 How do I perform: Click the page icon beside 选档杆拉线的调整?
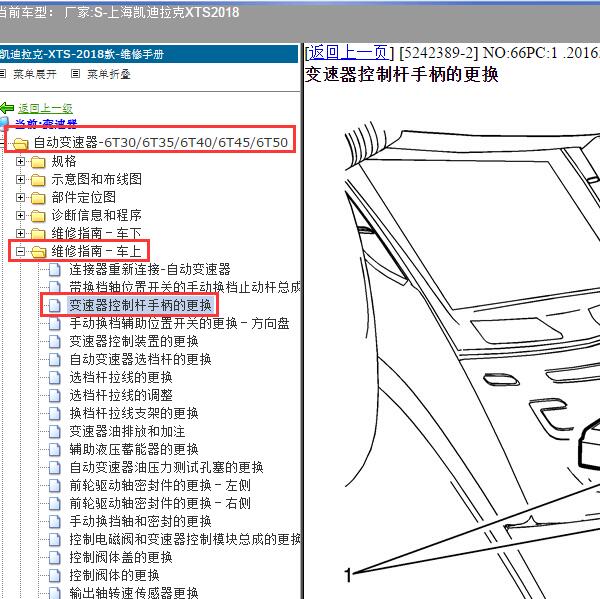(56, 395)
